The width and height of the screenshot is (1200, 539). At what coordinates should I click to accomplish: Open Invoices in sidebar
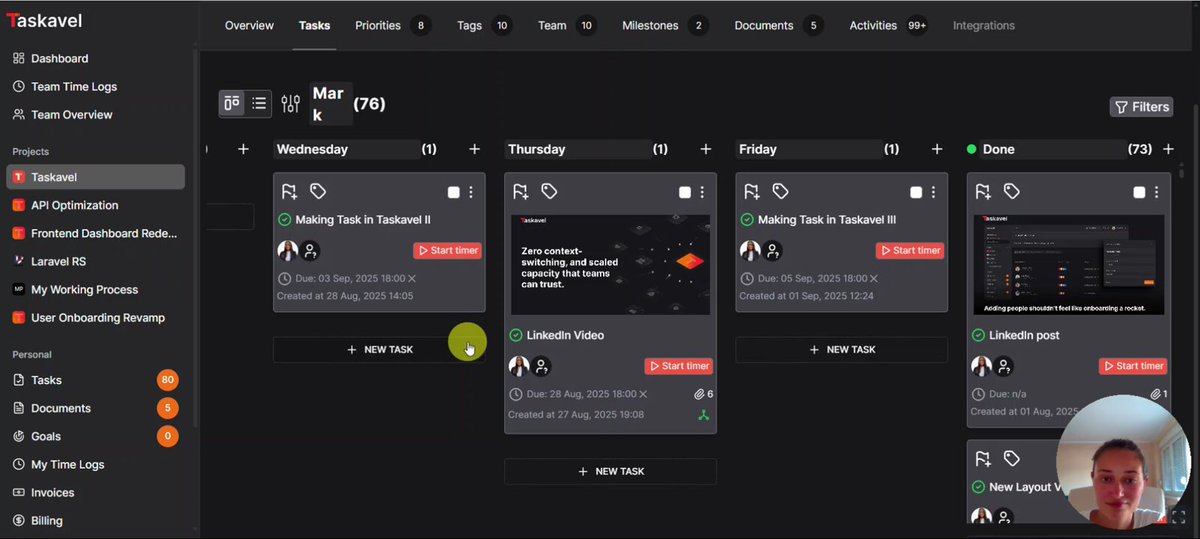pos(52,492)
